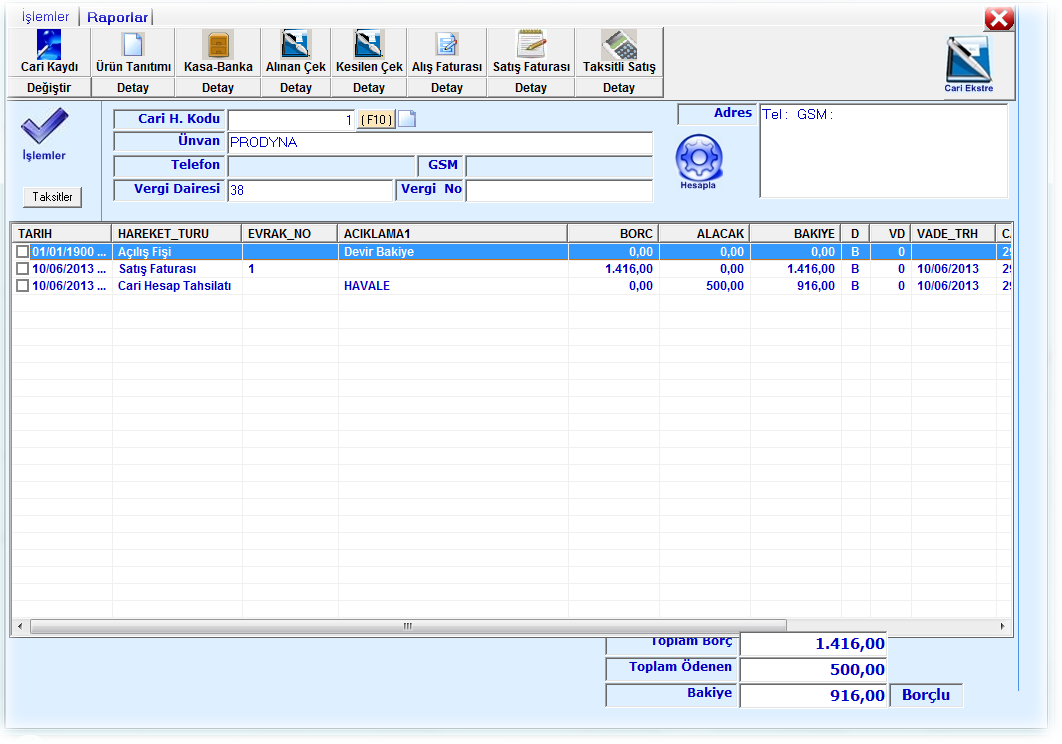The height and width of the screenshot is (744, 1062).
Task: Expand the Detay under Satış Faturası
Action: [531, 88]
